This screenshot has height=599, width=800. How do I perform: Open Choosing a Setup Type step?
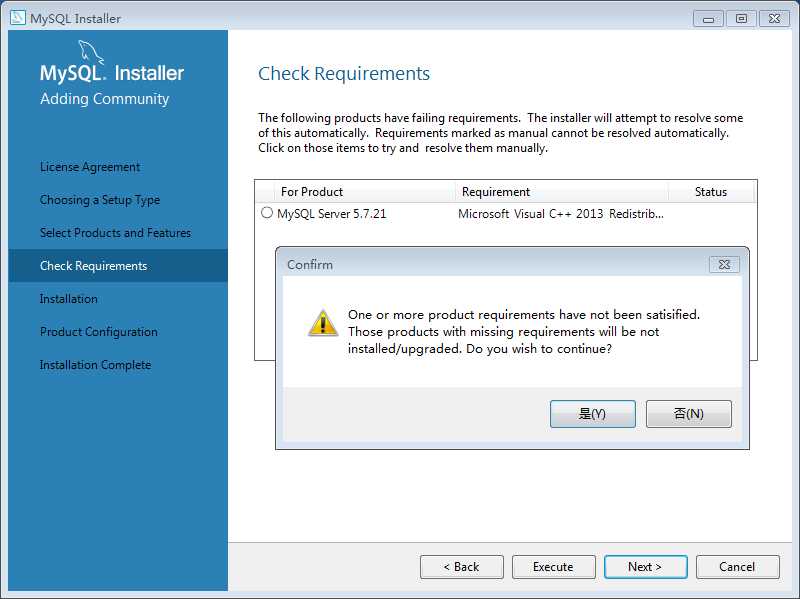pos(100,199)
